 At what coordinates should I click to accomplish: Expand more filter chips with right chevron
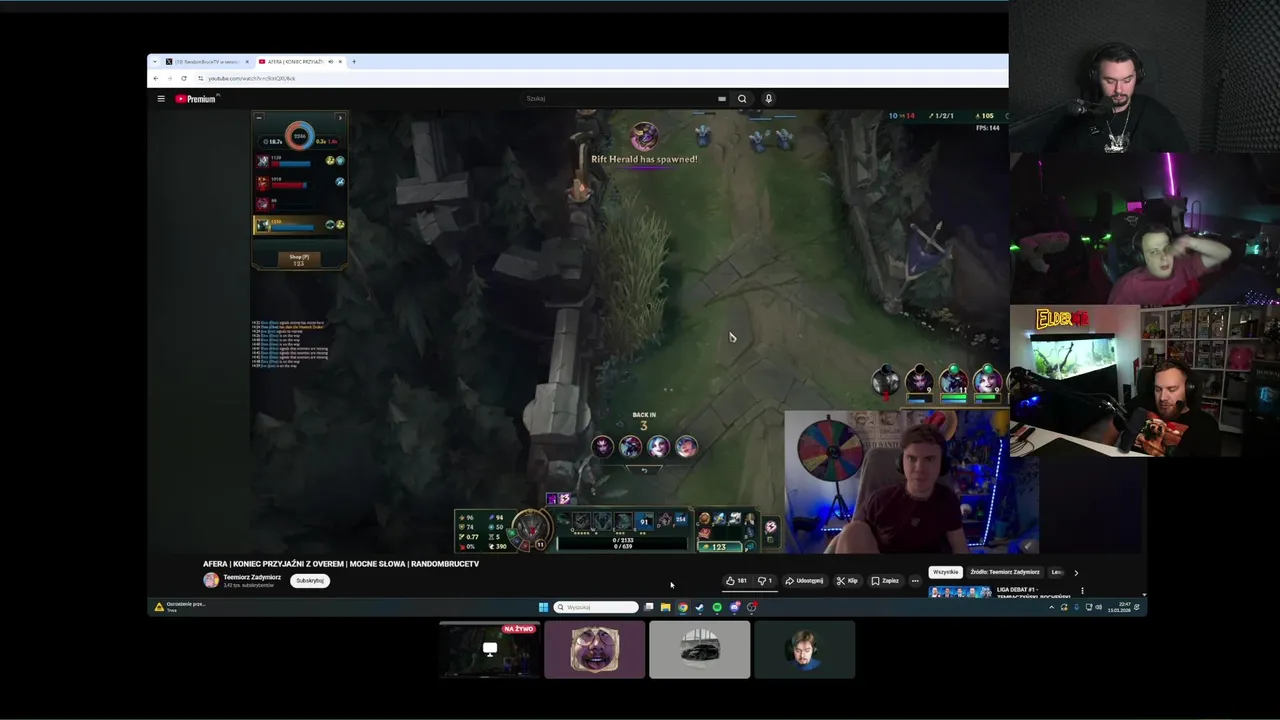1076,572
